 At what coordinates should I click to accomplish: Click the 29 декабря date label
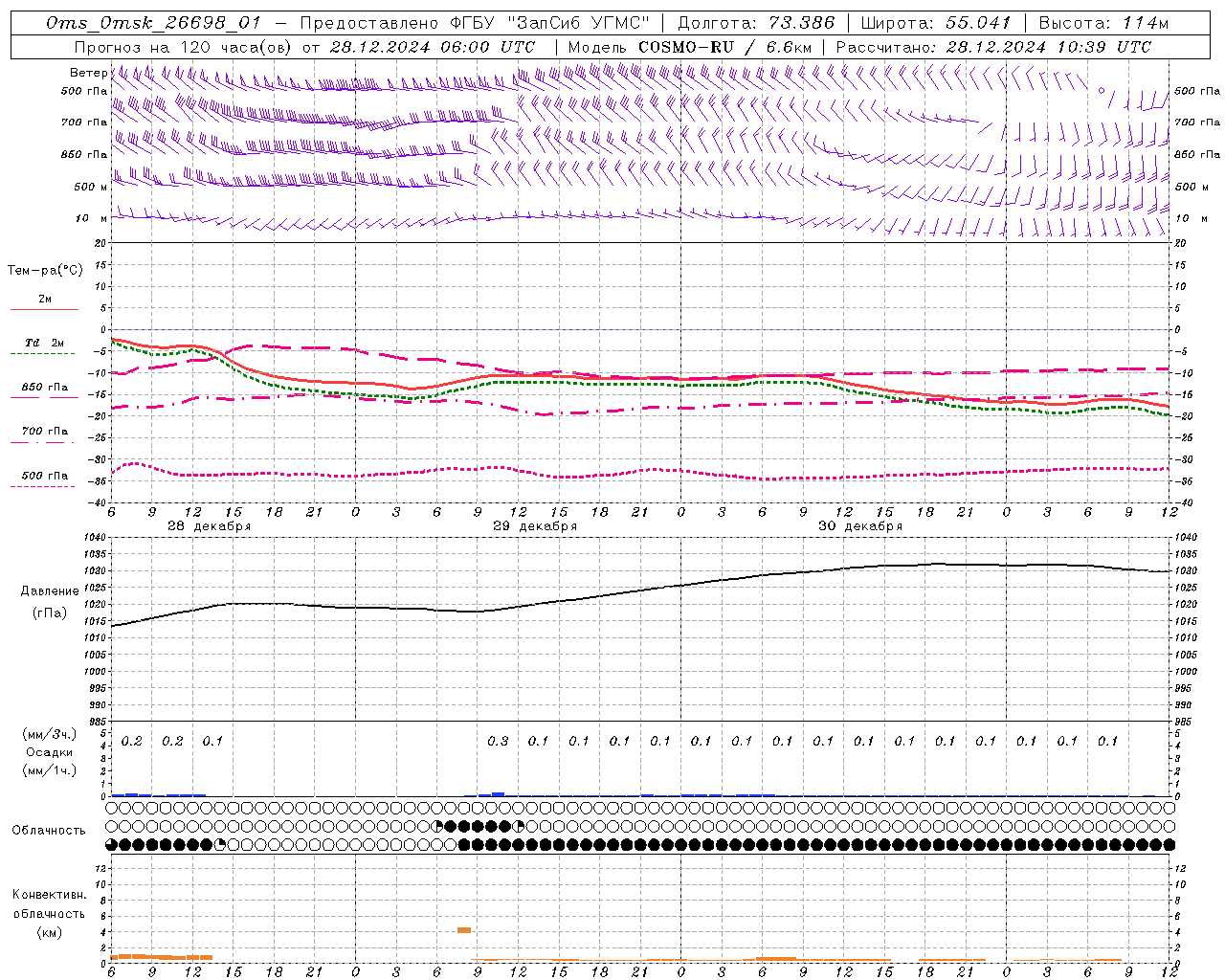(535, 526)
